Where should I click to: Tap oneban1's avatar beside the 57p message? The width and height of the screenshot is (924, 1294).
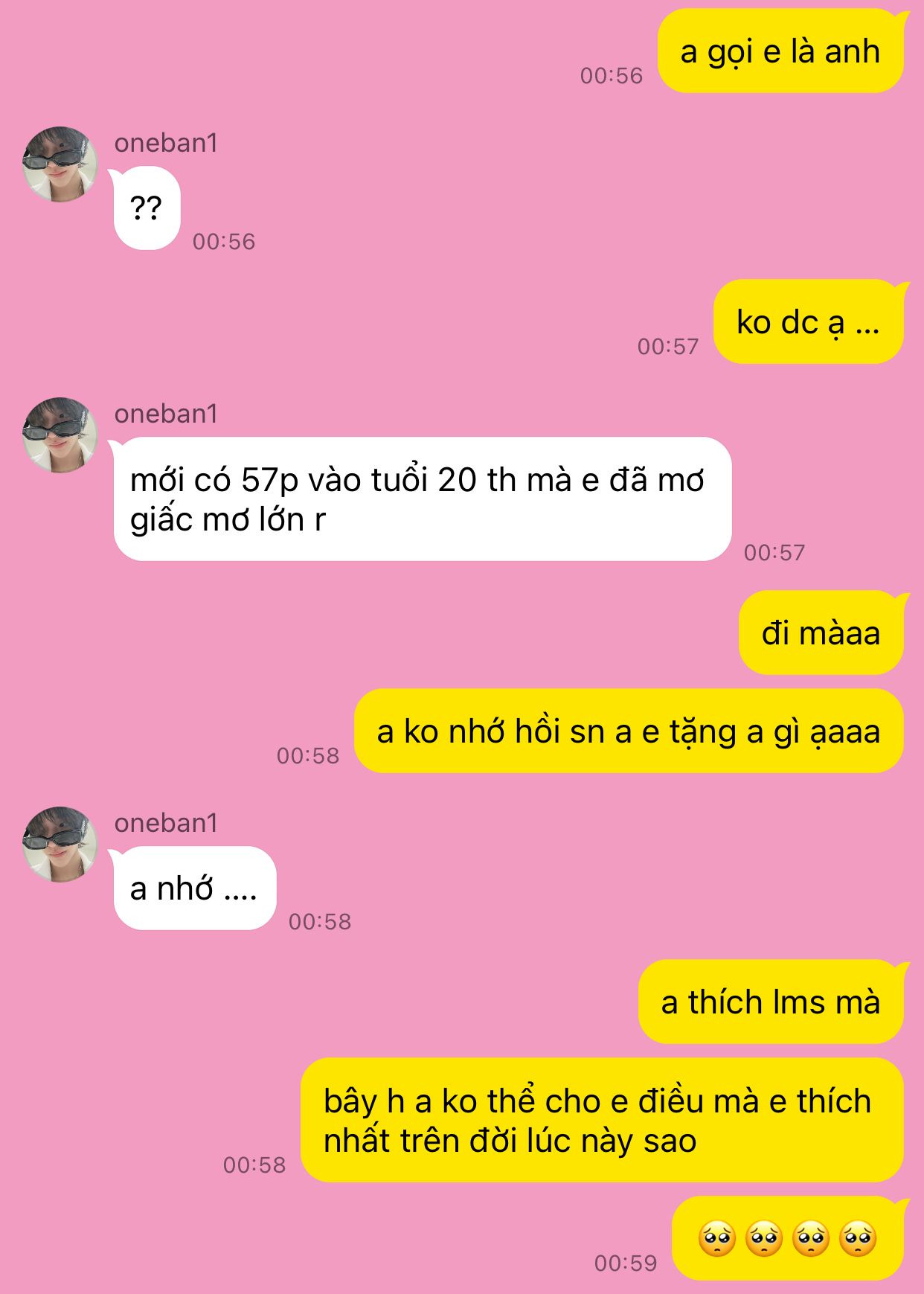pos(60,435)
